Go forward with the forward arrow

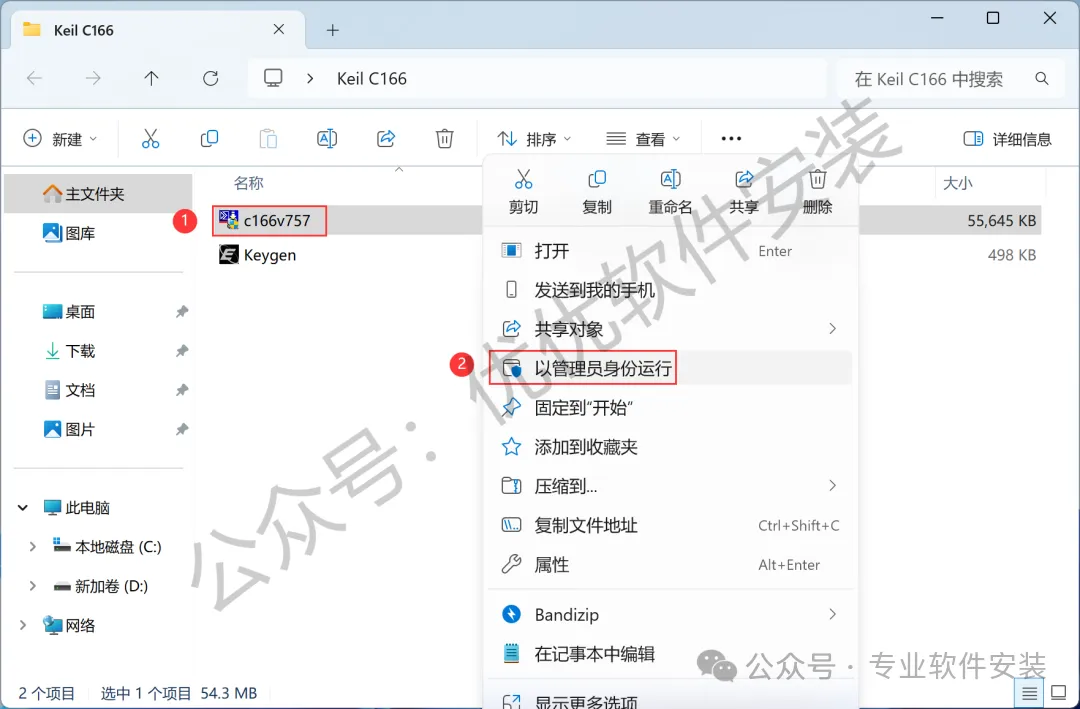pos(93,79)
